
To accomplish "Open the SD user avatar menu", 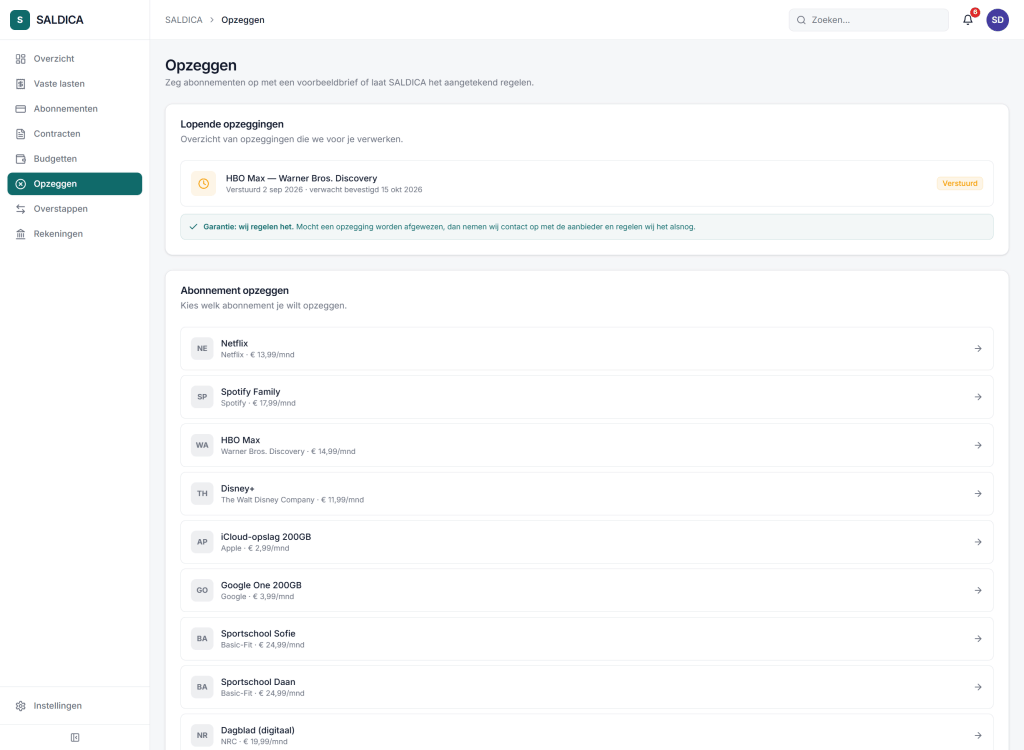I will tap(997, 20).
